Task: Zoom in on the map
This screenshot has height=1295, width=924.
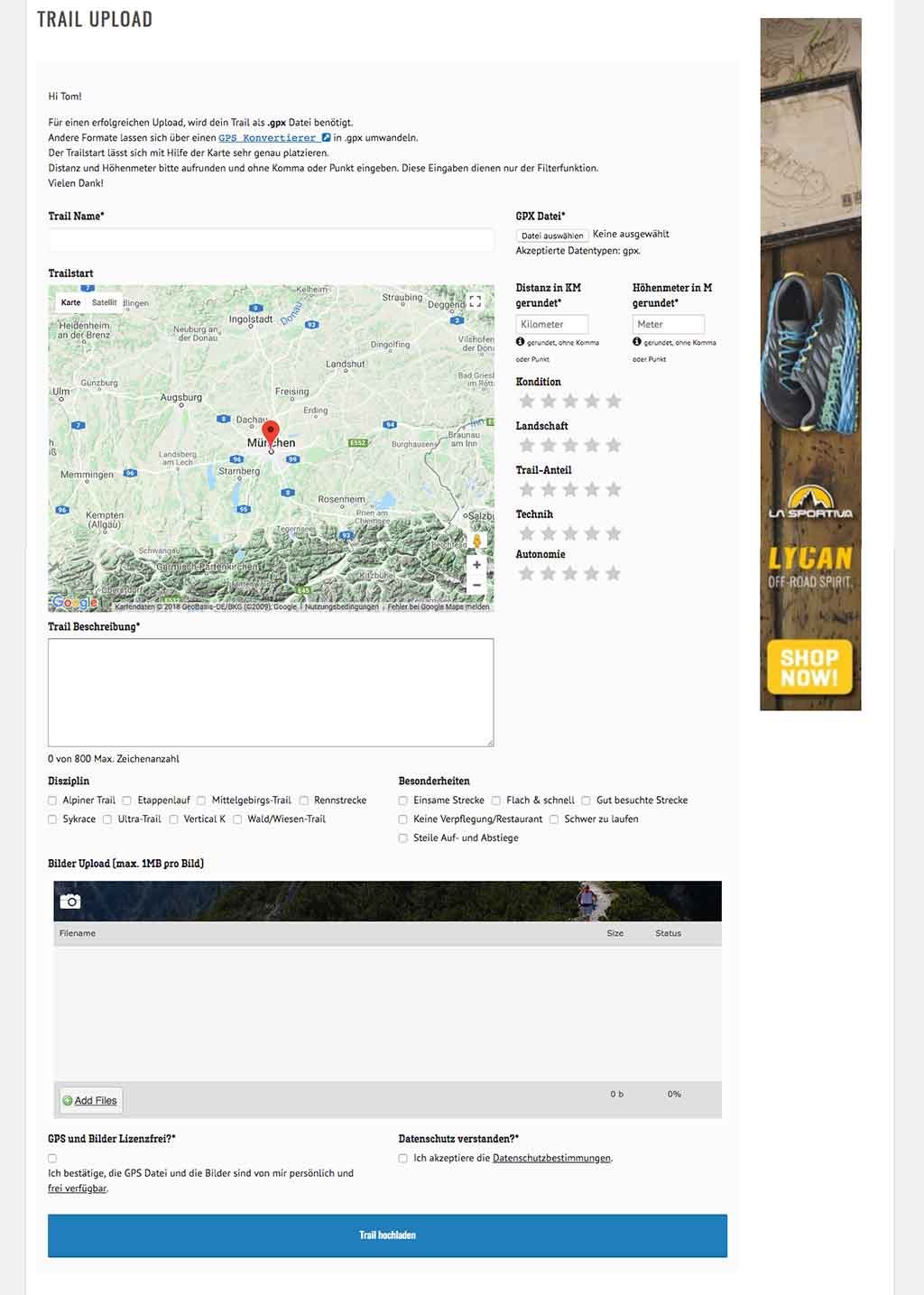Action: (x=476, y=565)
